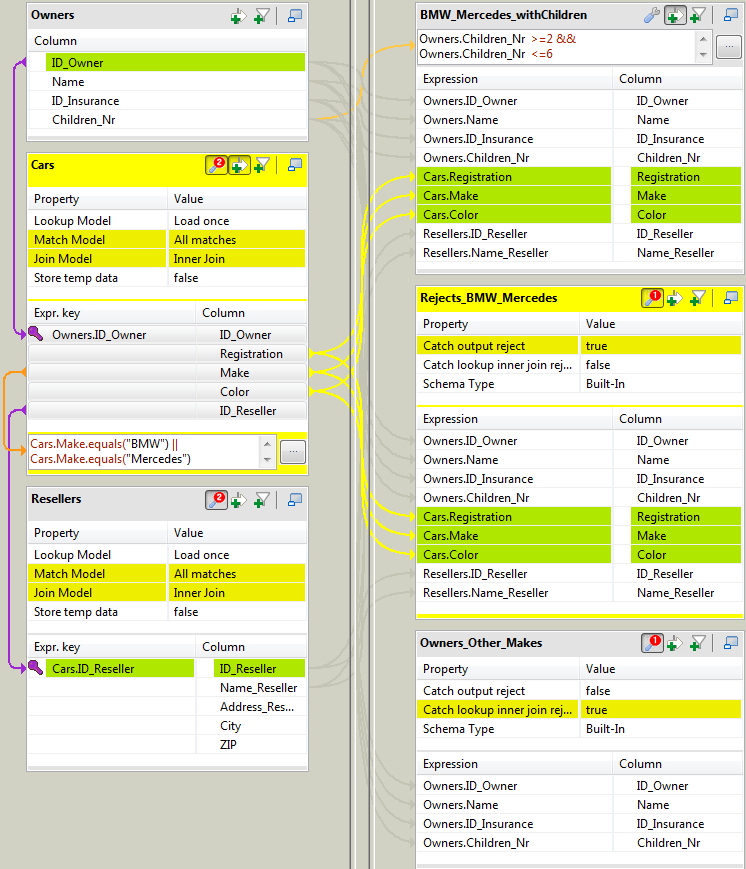The width and height of the screenshot is (746, 869).
Task: Minimize the Owners_Other_Makes output table
Action: 731,643
